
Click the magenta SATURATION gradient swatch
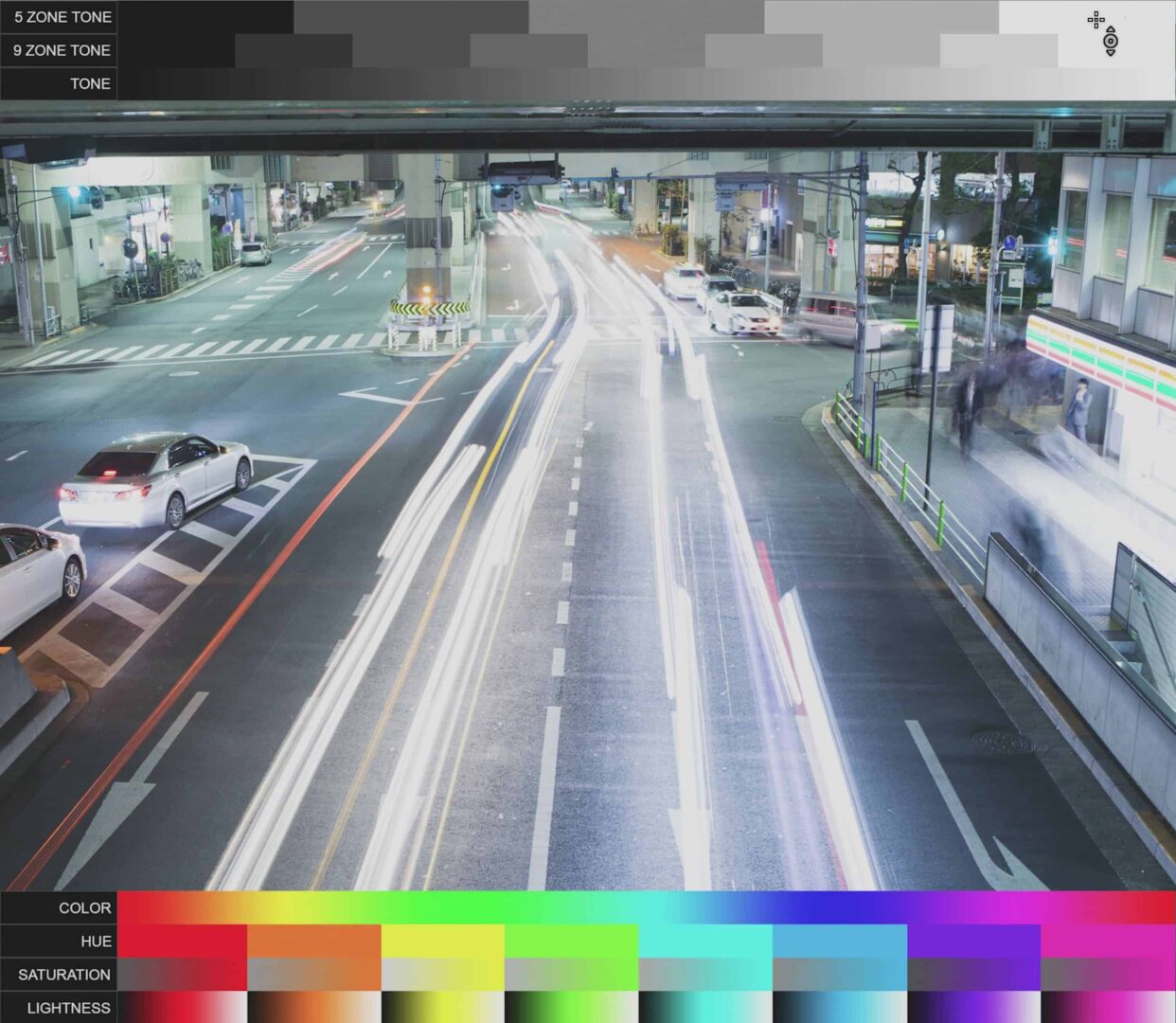coord(1108,974)
